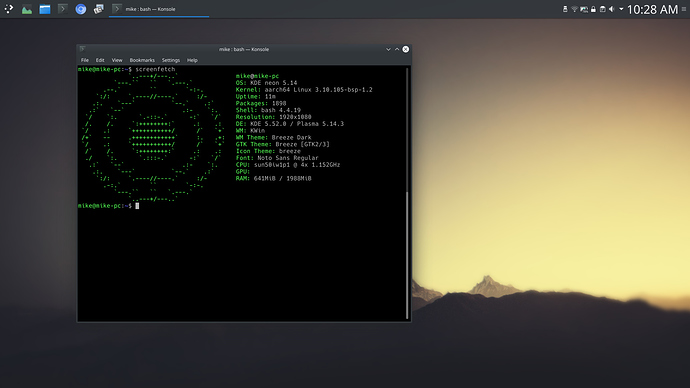Screen dimensions: 690x388
Task: Click the terminal cursor at the bottom prompt
Action: click(137, 205)
